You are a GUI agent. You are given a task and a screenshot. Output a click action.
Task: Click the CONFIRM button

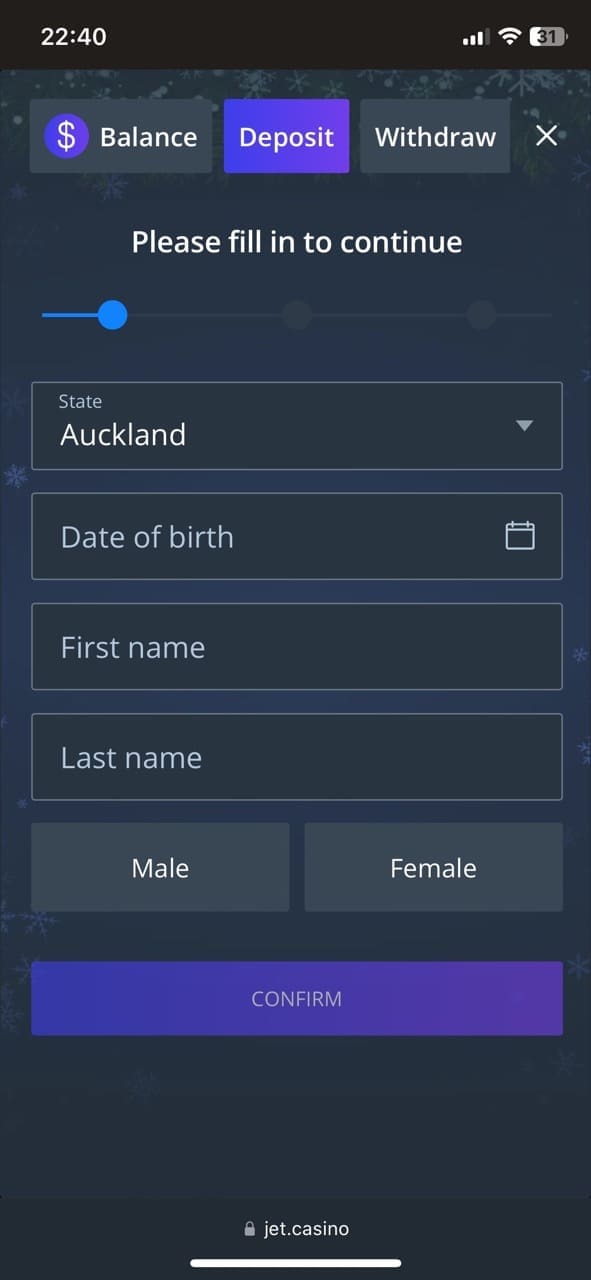point(297,998)
